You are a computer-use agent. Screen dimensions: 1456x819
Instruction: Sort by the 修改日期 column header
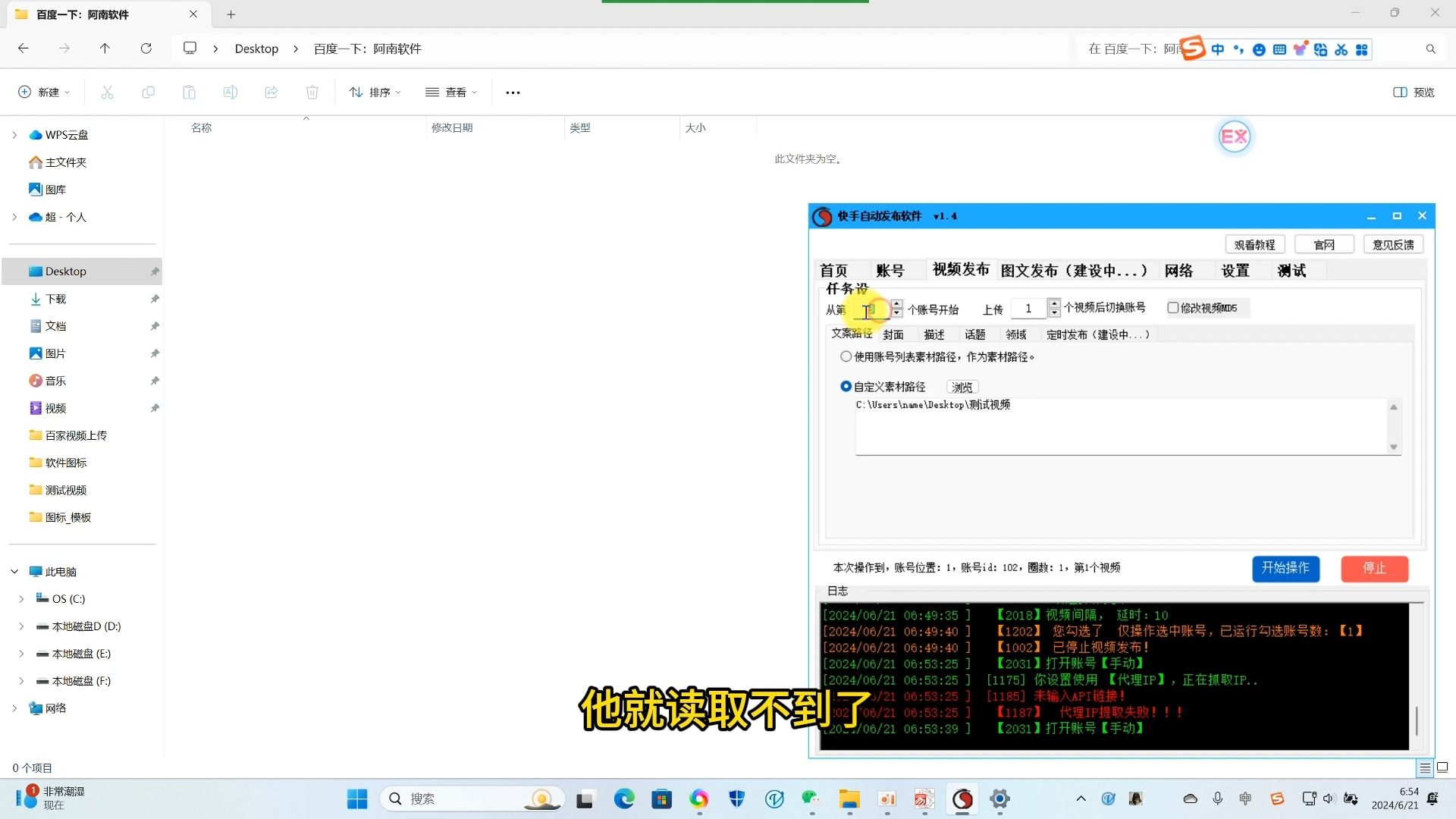click(x=452, y=127)
